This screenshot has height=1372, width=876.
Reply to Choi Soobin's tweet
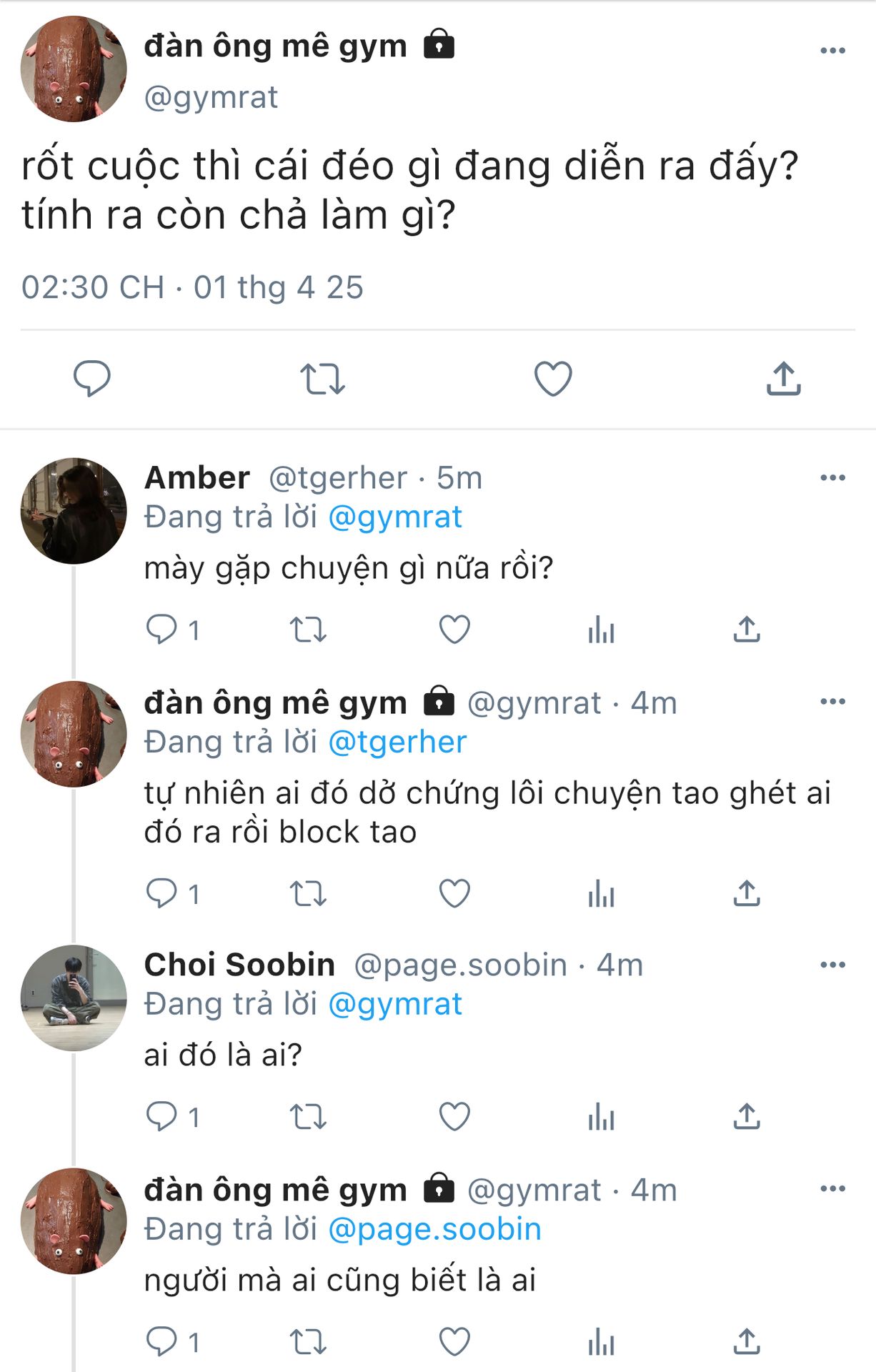point(161,1116)
